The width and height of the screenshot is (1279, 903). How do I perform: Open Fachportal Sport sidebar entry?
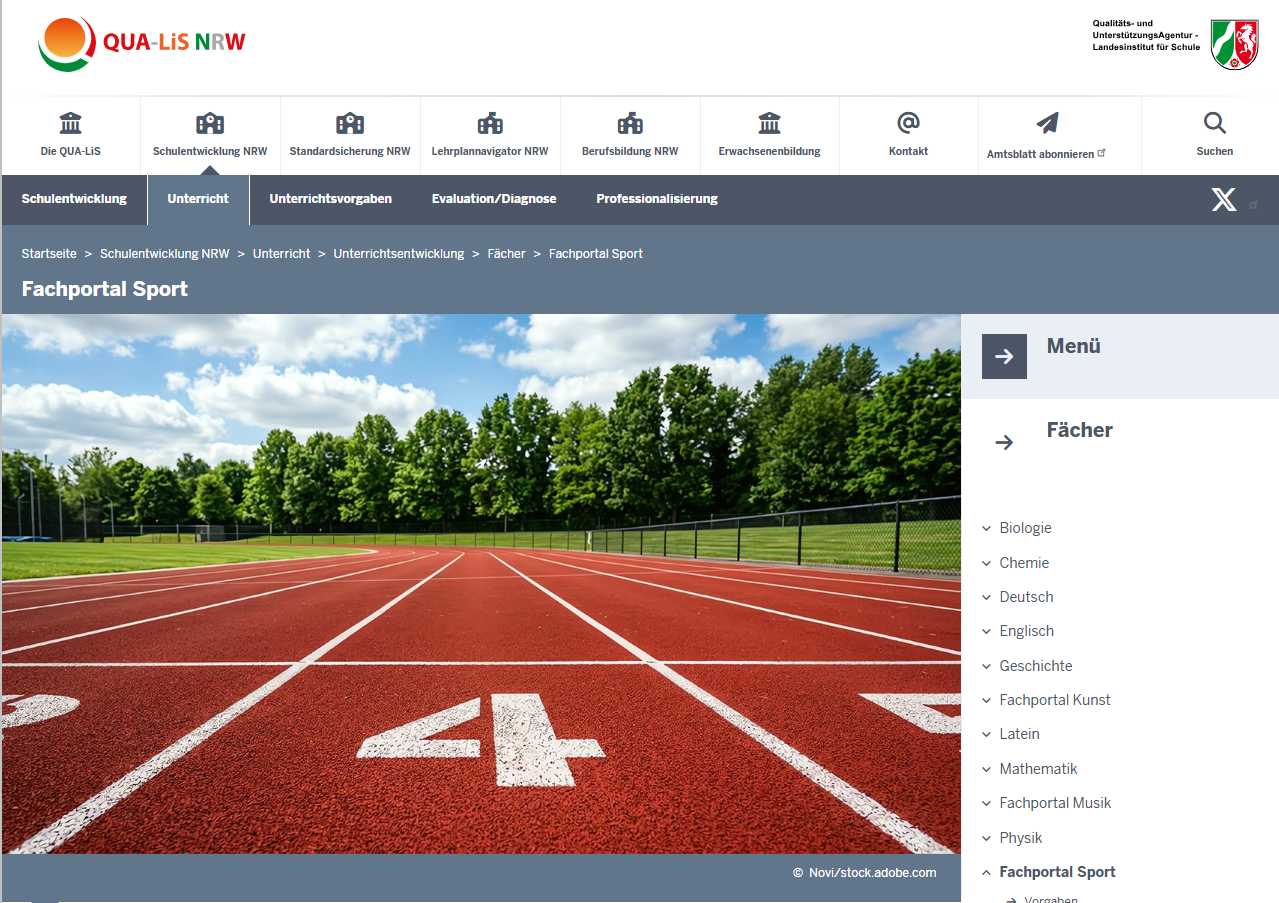(x=1057, y=872)
